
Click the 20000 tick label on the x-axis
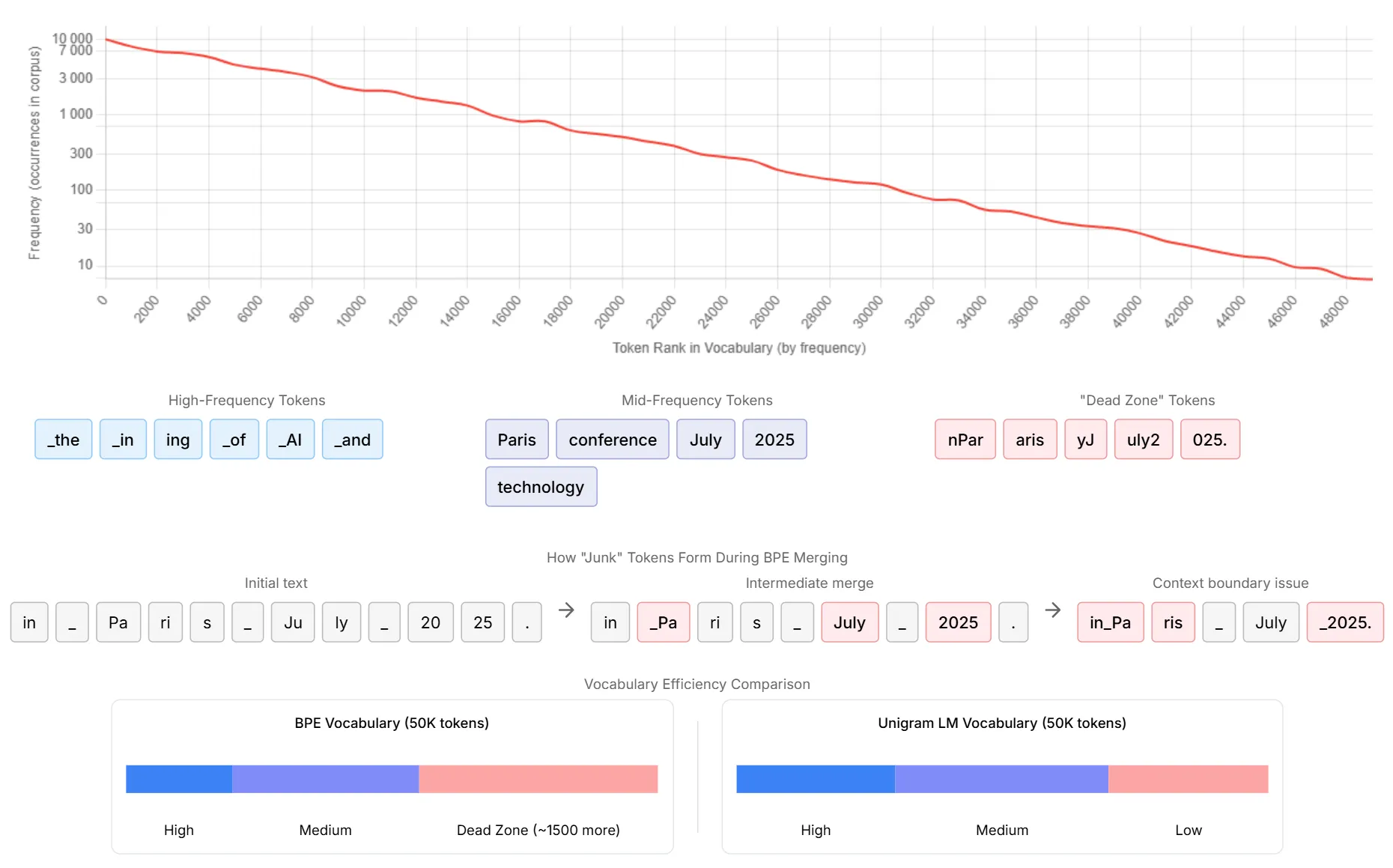coord(610,311)
